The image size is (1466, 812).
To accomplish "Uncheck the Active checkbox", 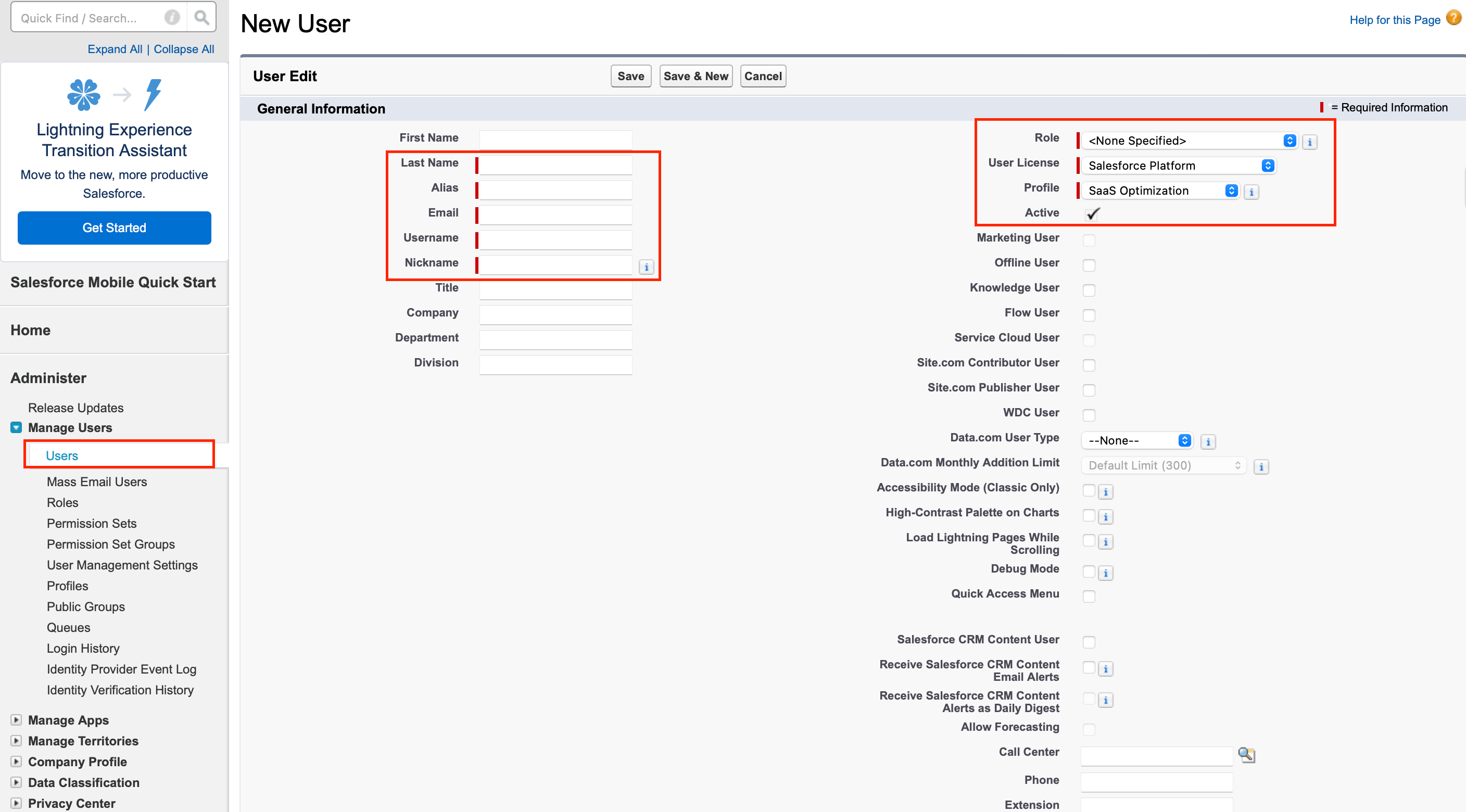I will pos(1092,214).
